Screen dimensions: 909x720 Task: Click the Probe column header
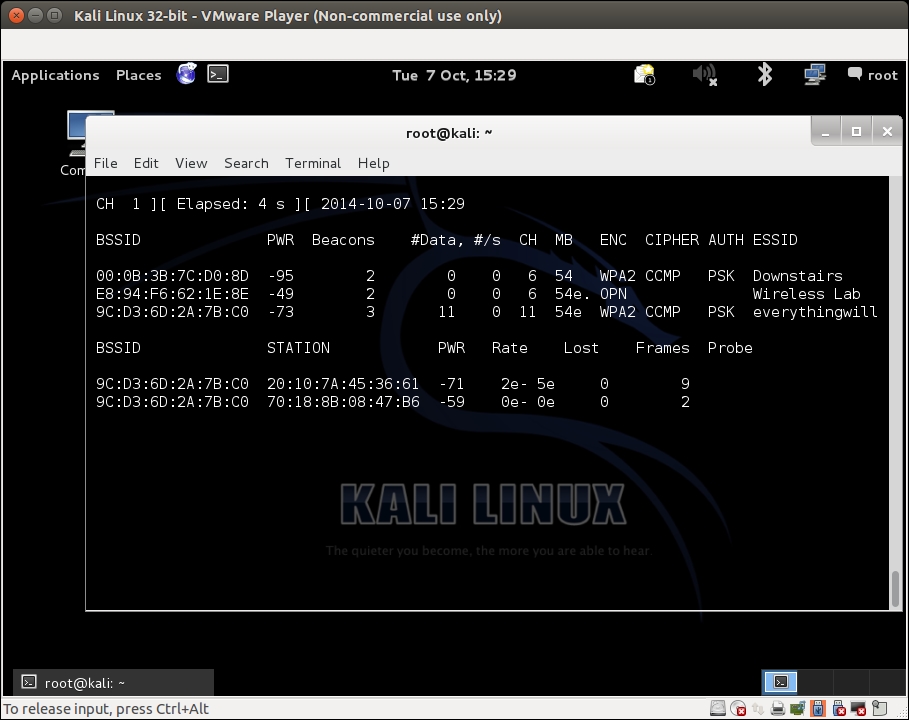point(730,347)
